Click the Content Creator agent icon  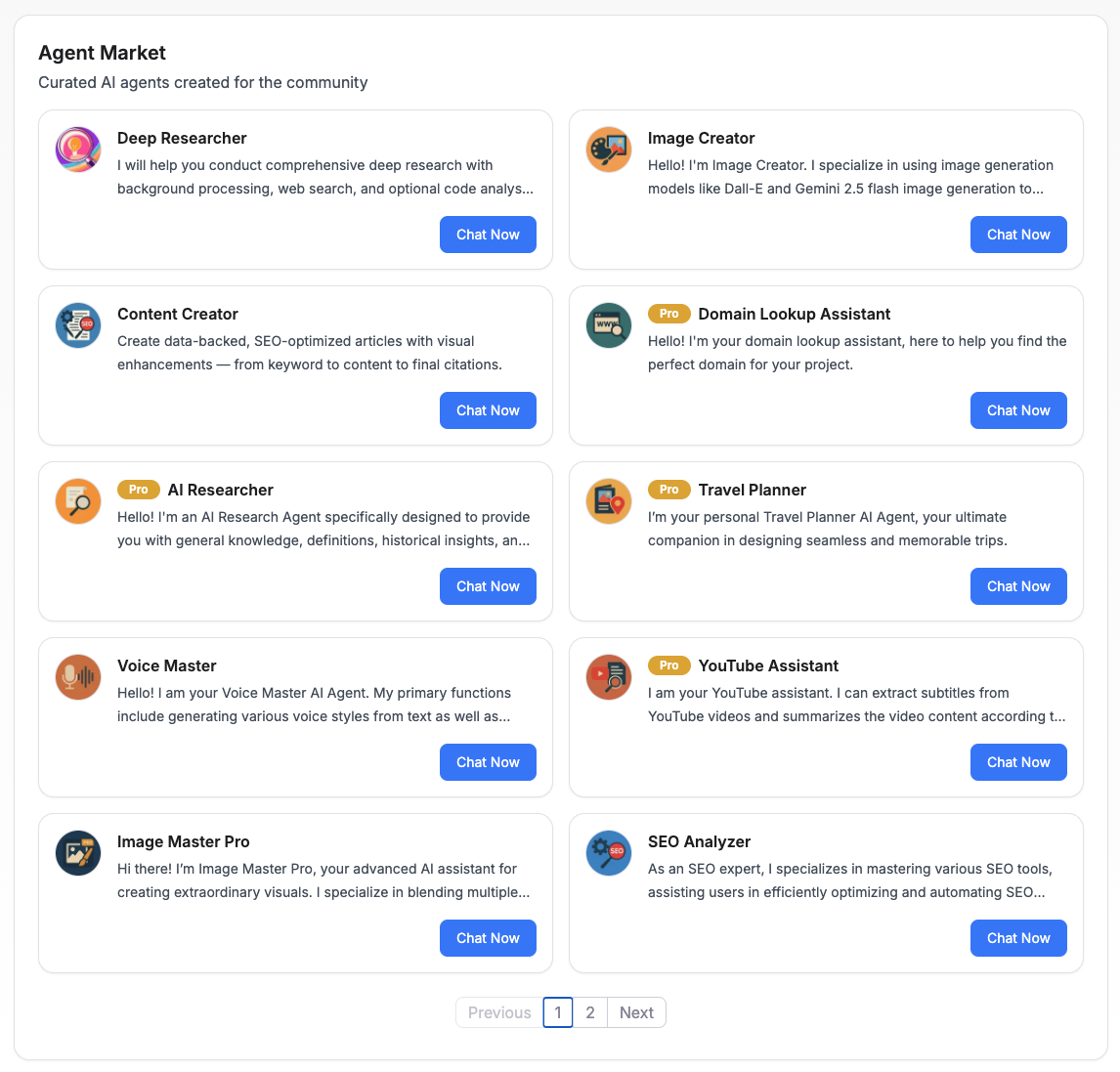[78, 326]
